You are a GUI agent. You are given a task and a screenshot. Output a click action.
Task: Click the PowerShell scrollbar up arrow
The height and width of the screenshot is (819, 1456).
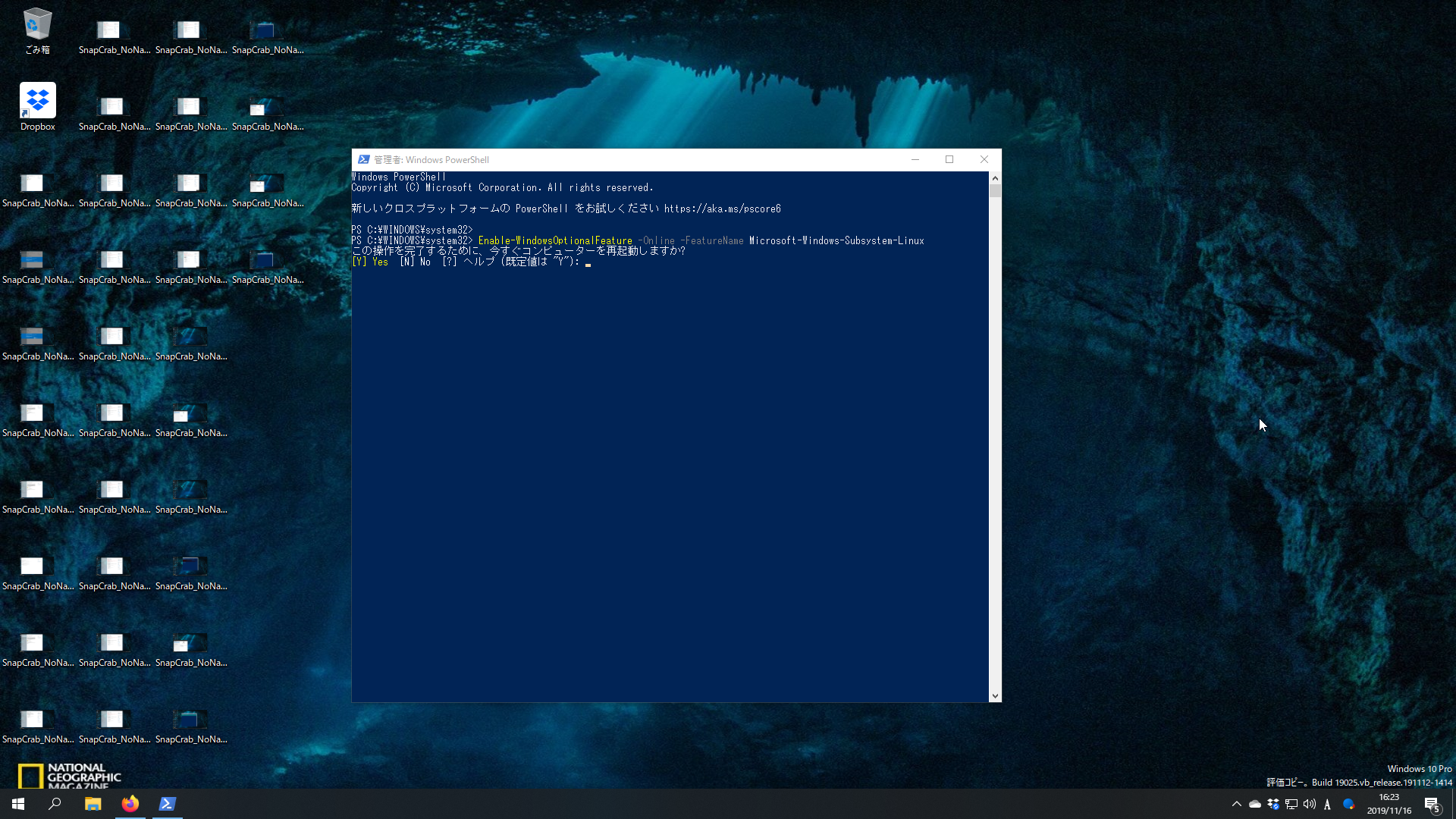[995, 177]
